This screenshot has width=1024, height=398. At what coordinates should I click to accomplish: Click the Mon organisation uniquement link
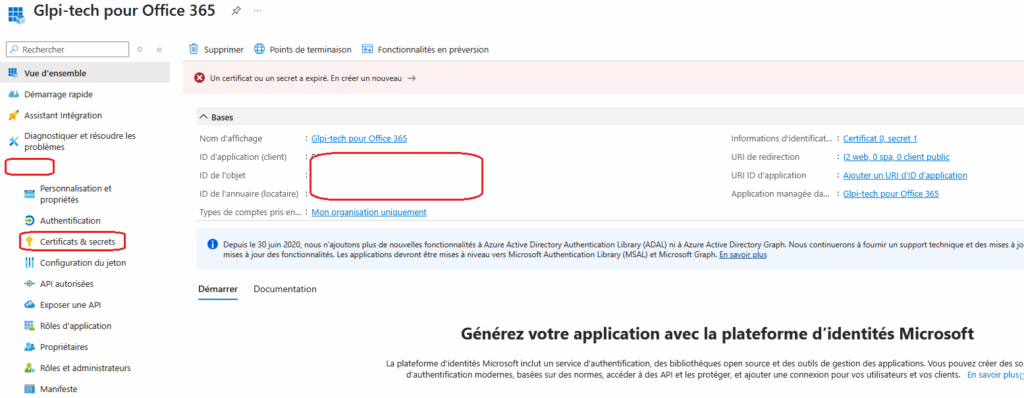pos(369,212)
